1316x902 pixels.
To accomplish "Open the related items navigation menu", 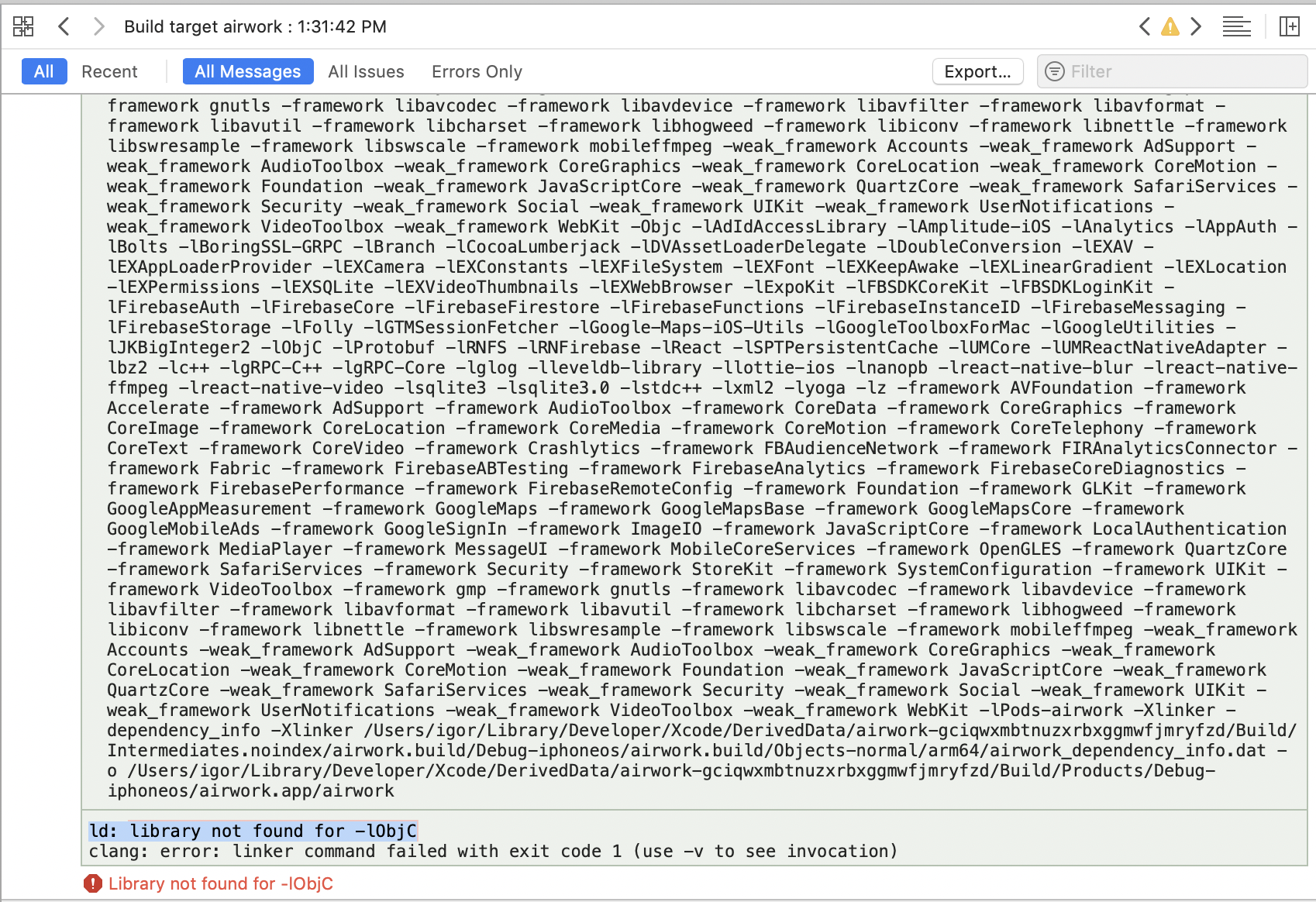I will (x=22, y=26).
